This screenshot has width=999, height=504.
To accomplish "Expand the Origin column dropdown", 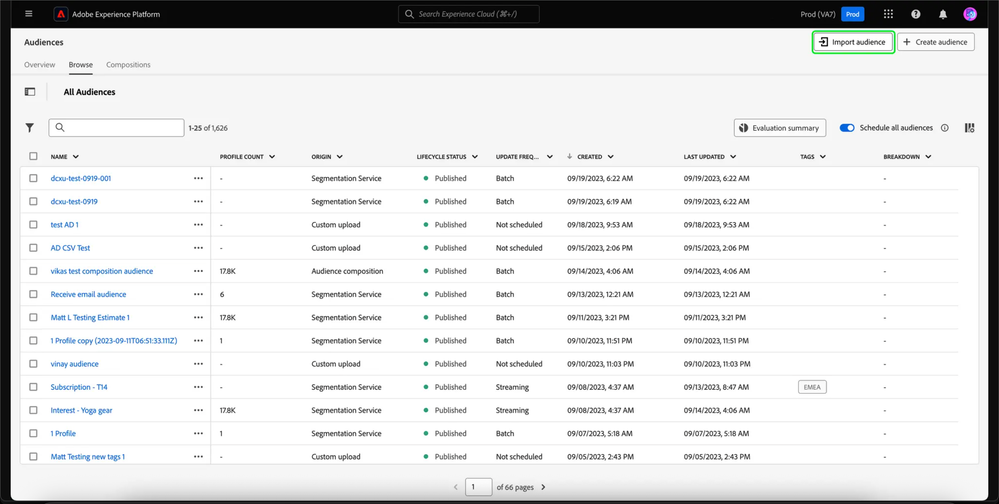I will click(339, 157).
